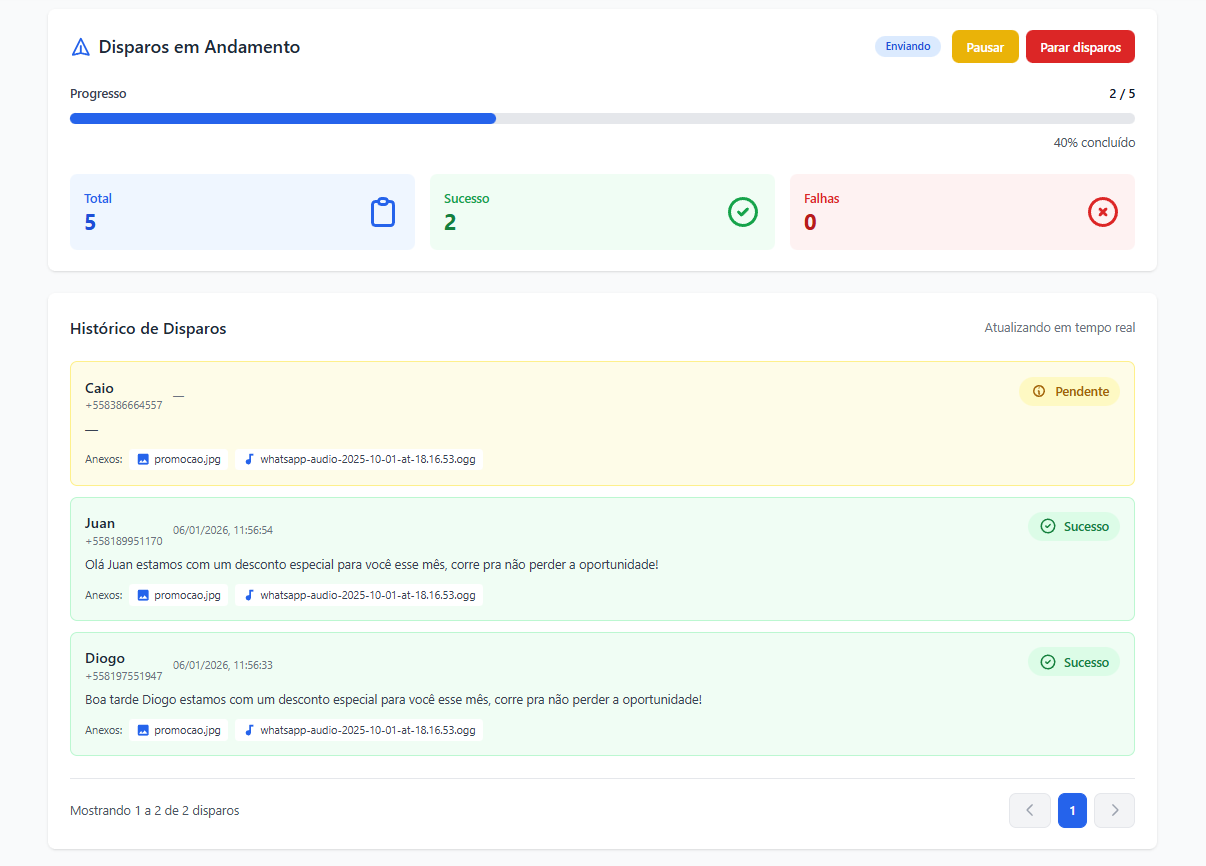This screenshot has width=1206, height=866.
Task: Click check icon in Diogo's Sucesso badge
Action: pos(1048,662)
